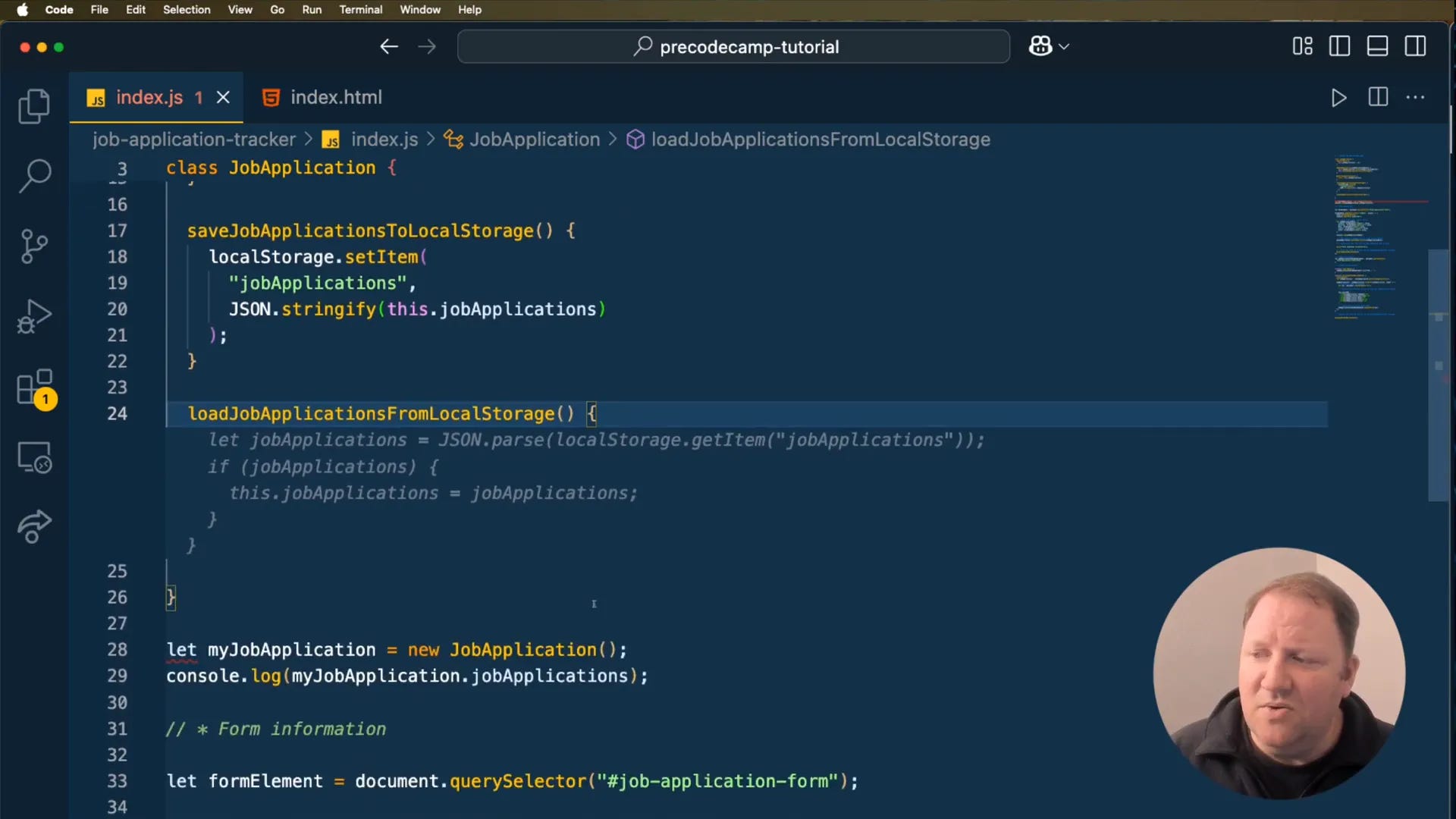Click the Go Back arrow button
The height and width of the screenshot is (819, 1456).
(x=389, y=46)
